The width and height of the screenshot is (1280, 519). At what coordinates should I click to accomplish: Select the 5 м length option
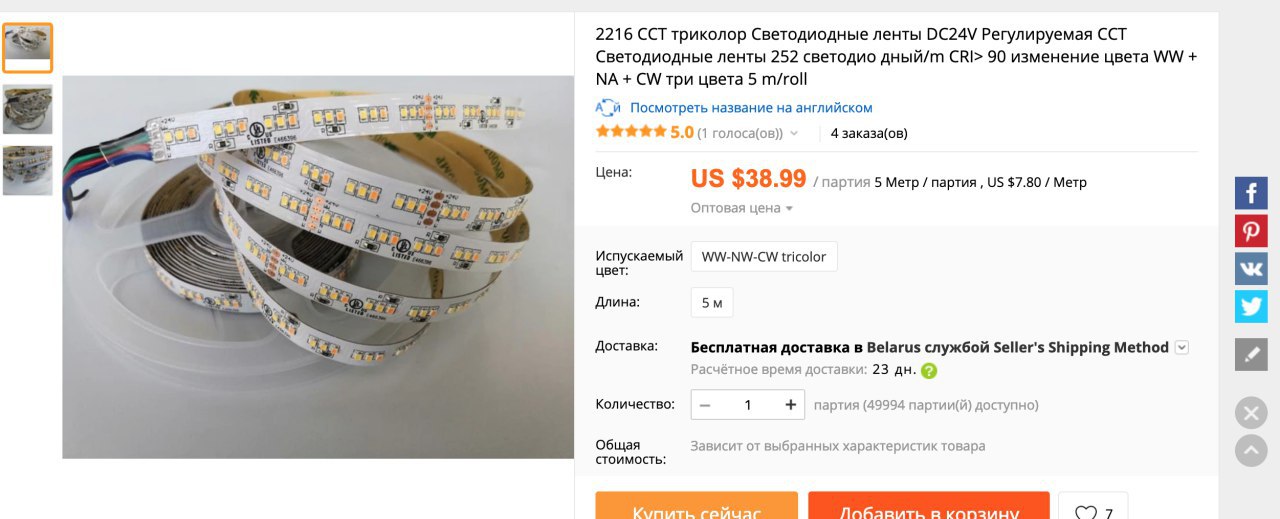[x=712, y=302]
